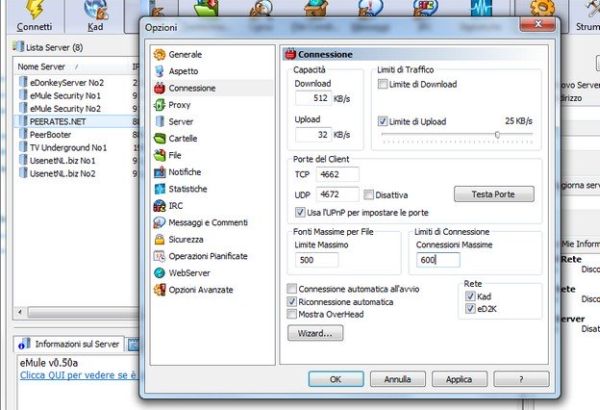The height and width of the screenshot is (410, 600).
Task: Click the Strumenti toolbar button in eMule
Action: [587, 16]
